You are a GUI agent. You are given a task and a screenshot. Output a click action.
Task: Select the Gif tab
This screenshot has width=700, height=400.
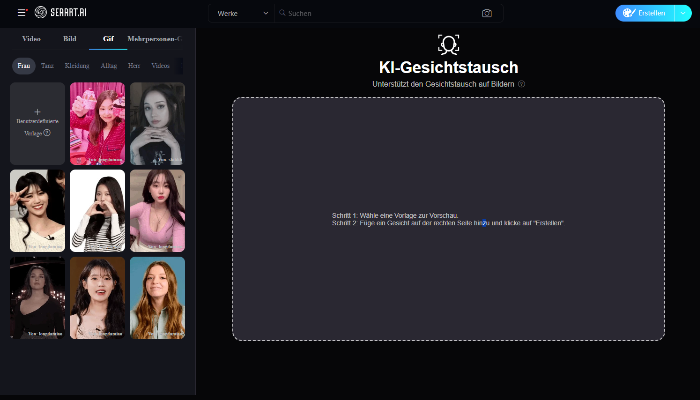coord(108,39)
